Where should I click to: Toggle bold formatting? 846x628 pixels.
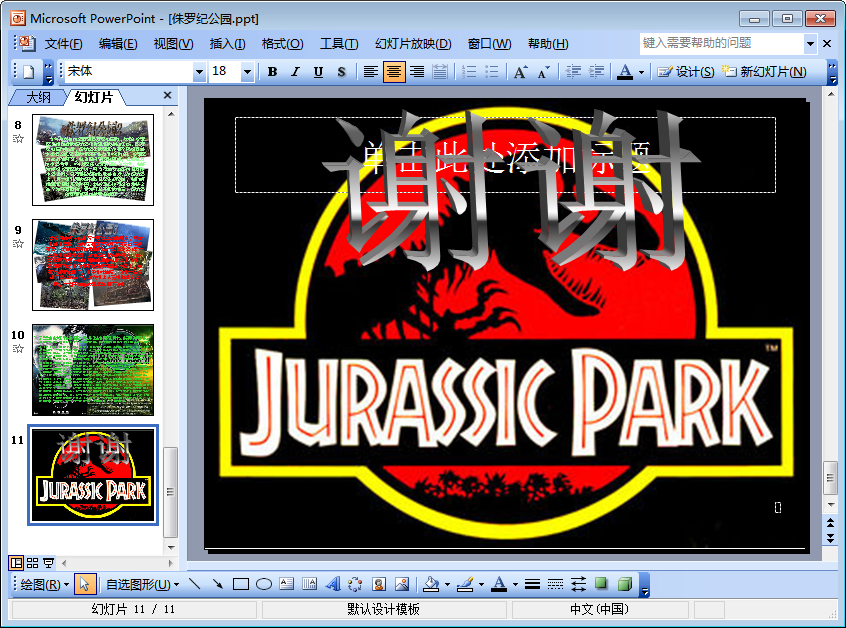coord(272,71)
